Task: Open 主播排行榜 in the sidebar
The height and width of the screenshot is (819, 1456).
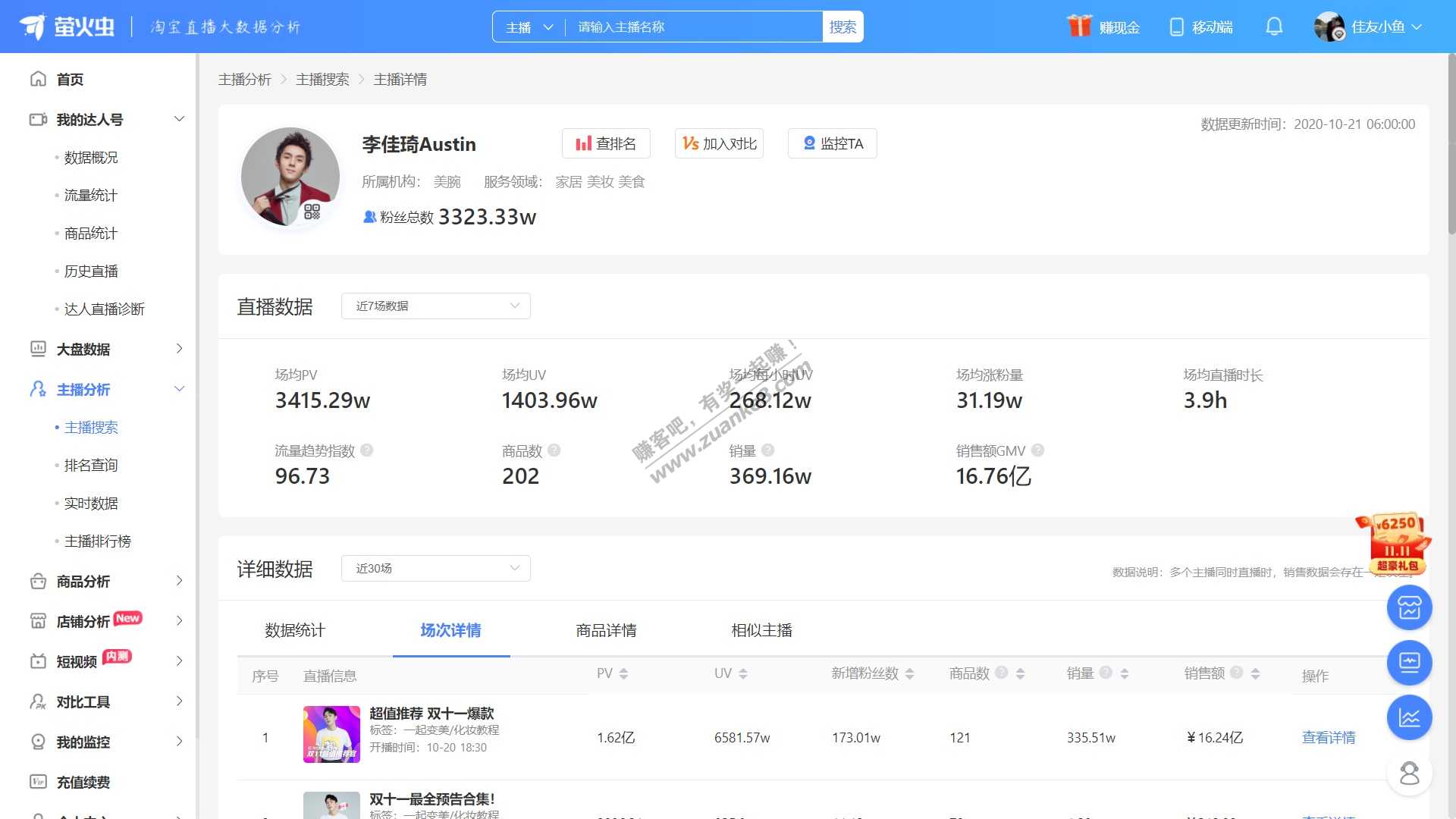Action: click(x=98, y=541)
